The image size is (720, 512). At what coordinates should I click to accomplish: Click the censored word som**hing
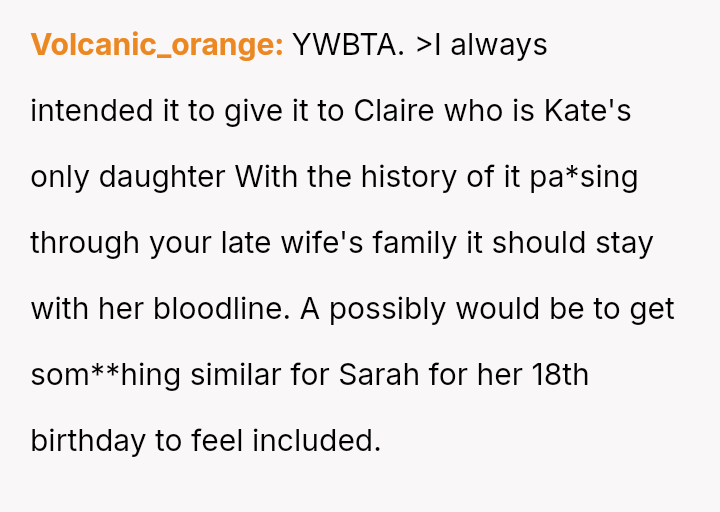[x=105, y=375]
